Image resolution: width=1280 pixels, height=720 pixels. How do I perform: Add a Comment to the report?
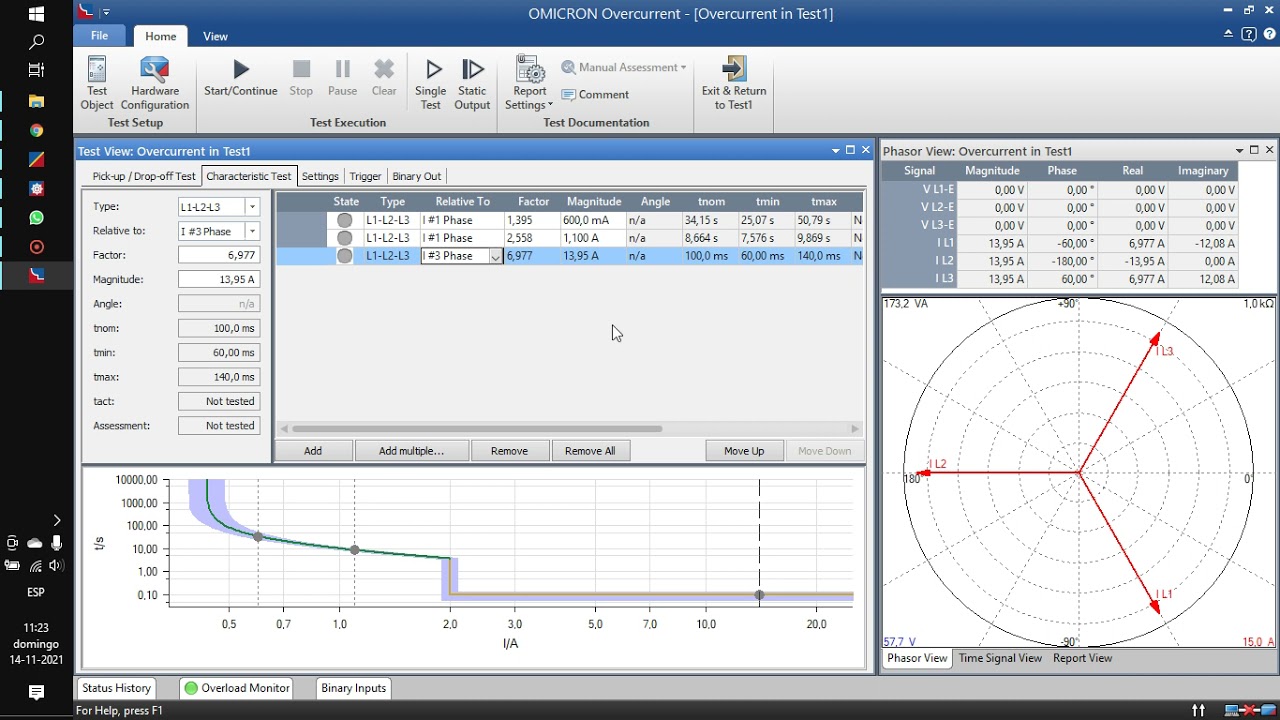coord(595,94)
